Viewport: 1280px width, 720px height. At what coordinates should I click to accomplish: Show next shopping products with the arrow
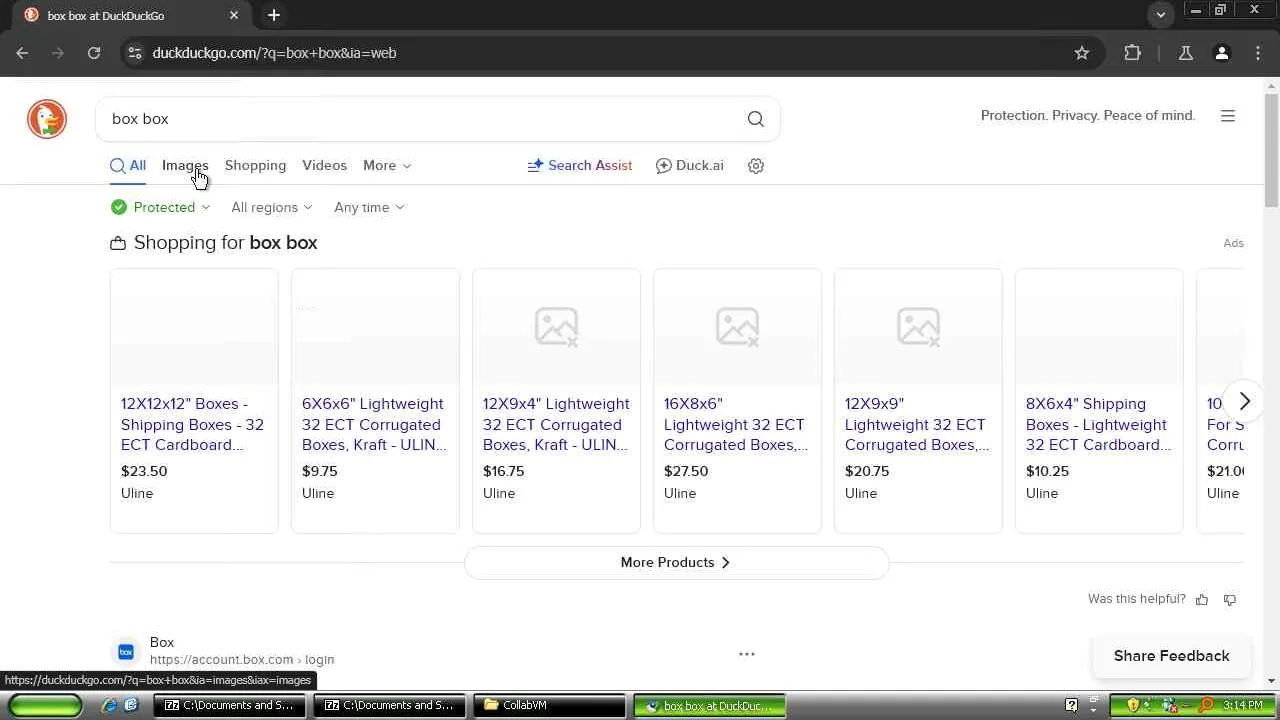pos(1244,401)
